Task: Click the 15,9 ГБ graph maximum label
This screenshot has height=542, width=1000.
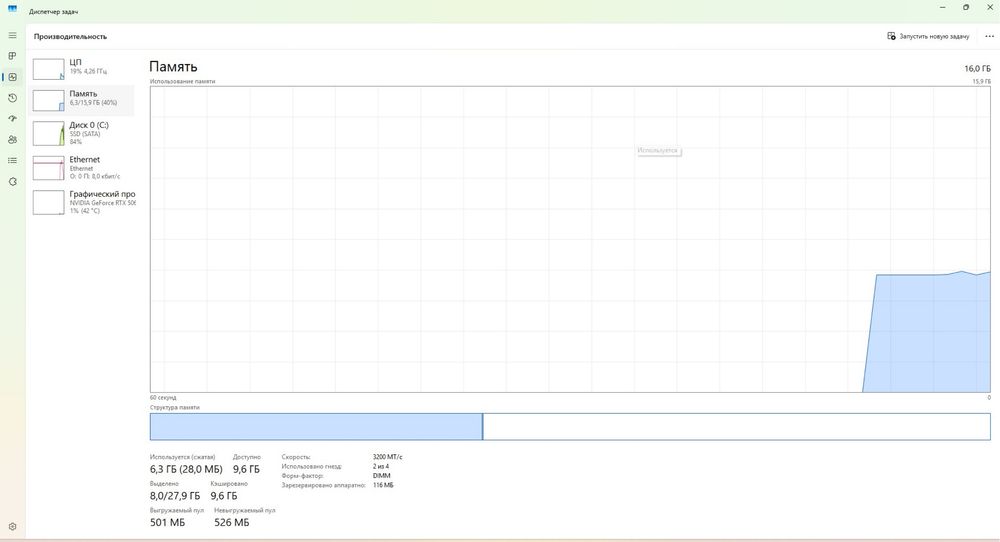Action: 982,81
